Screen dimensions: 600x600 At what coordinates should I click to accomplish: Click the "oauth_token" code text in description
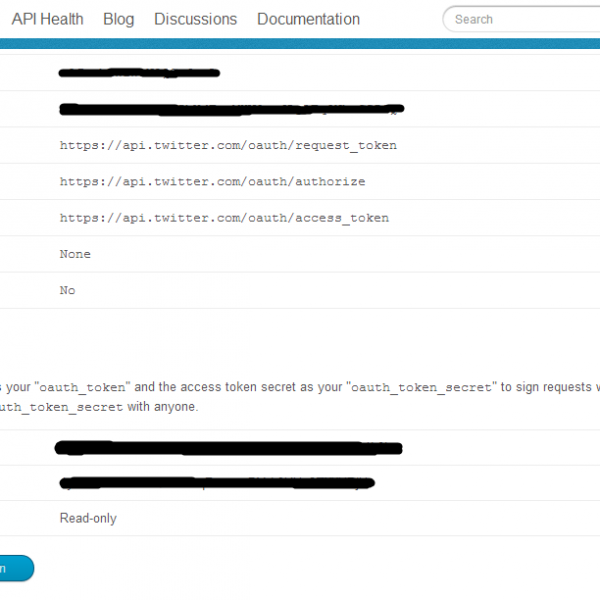click(x=82, y=387)
